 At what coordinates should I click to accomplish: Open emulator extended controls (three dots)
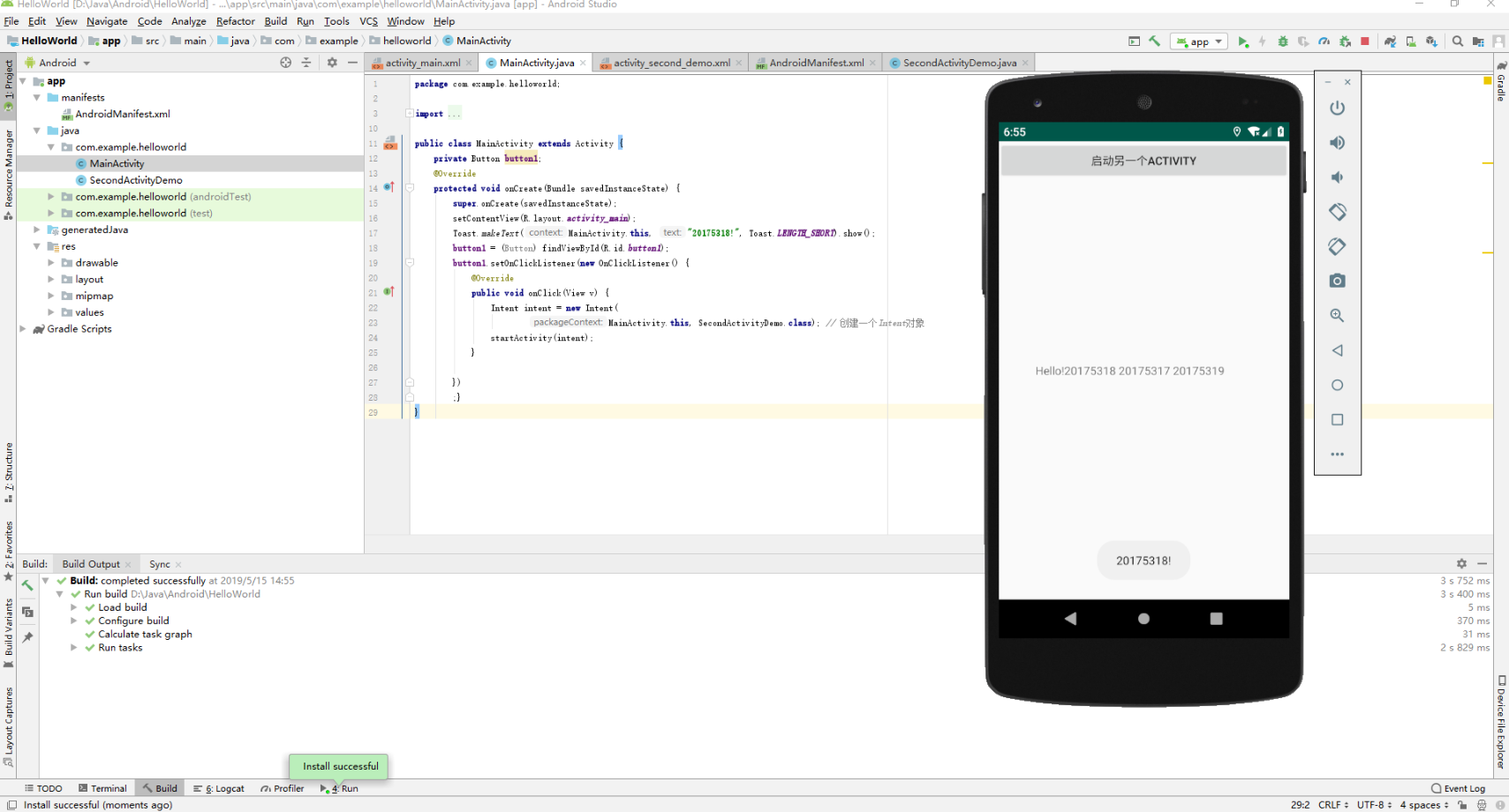coord(1338,455)
